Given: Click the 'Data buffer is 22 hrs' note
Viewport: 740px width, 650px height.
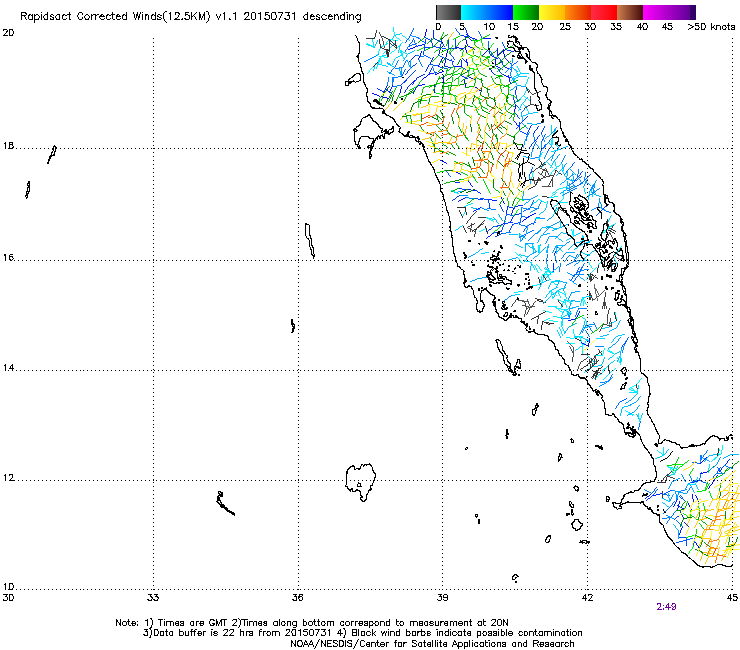Looking at the screenshot, I should pos(362,633).
